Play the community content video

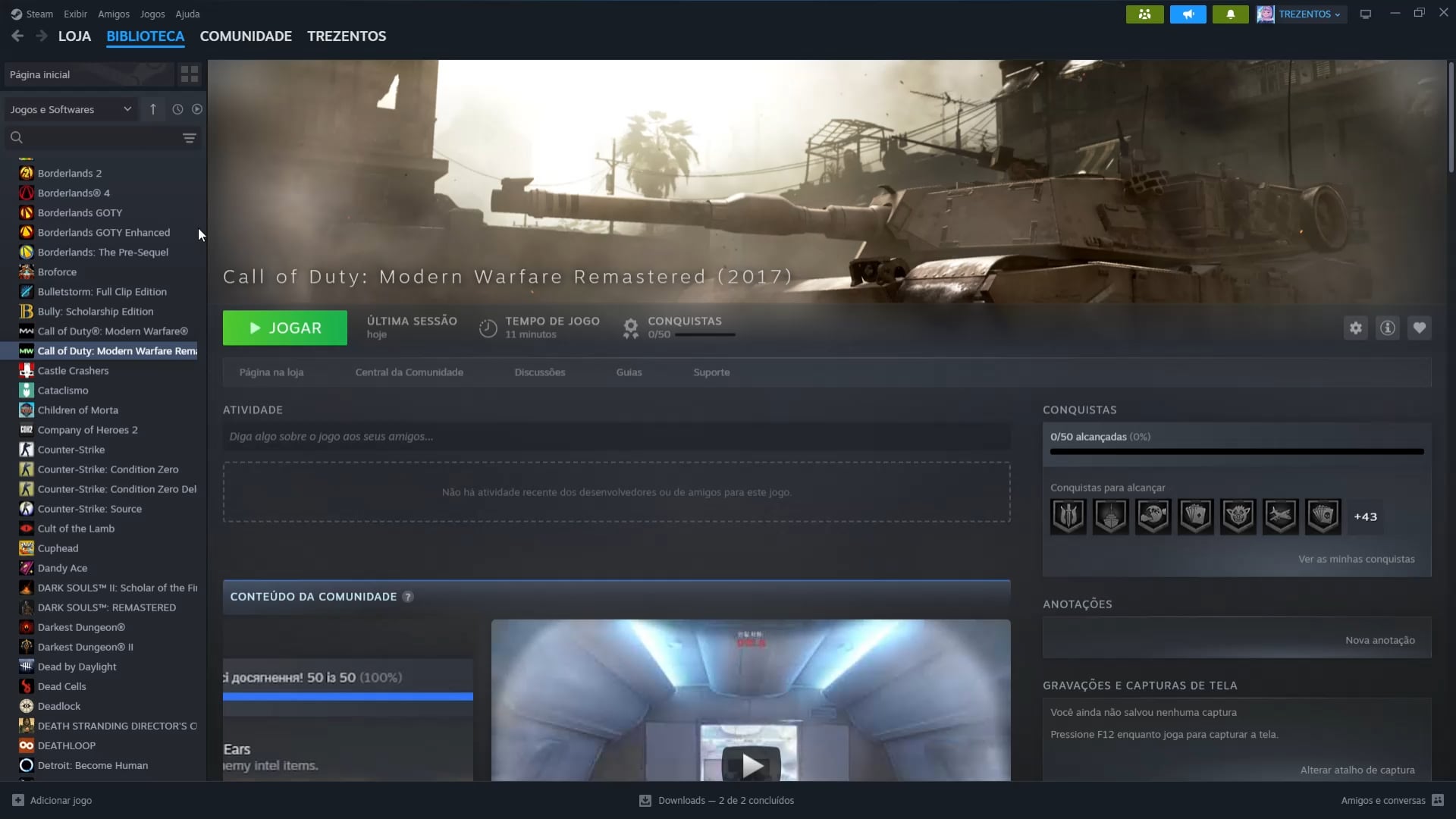(751, 764)
